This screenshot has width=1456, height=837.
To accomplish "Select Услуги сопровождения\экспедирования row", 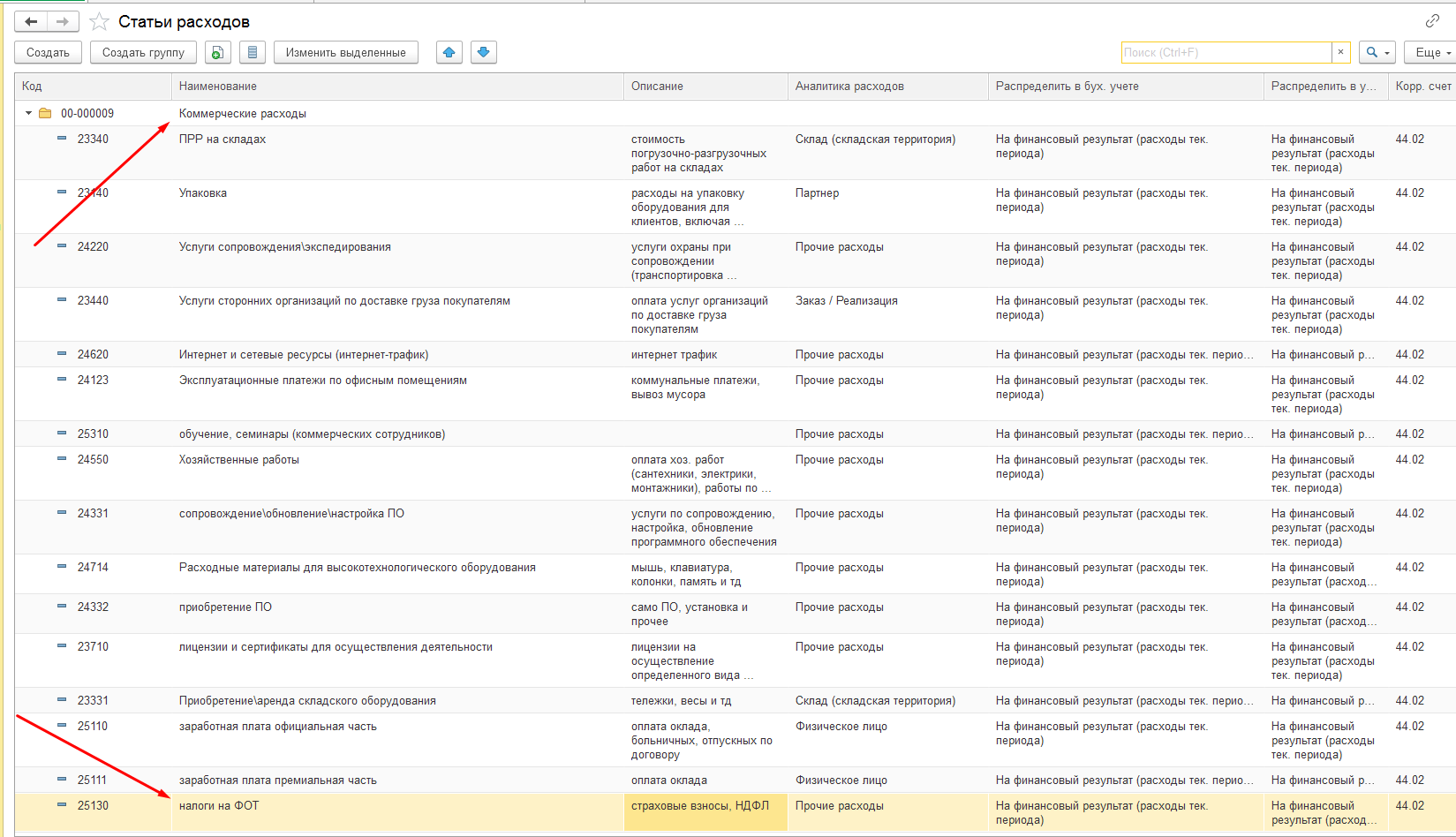I will point(735,260).
